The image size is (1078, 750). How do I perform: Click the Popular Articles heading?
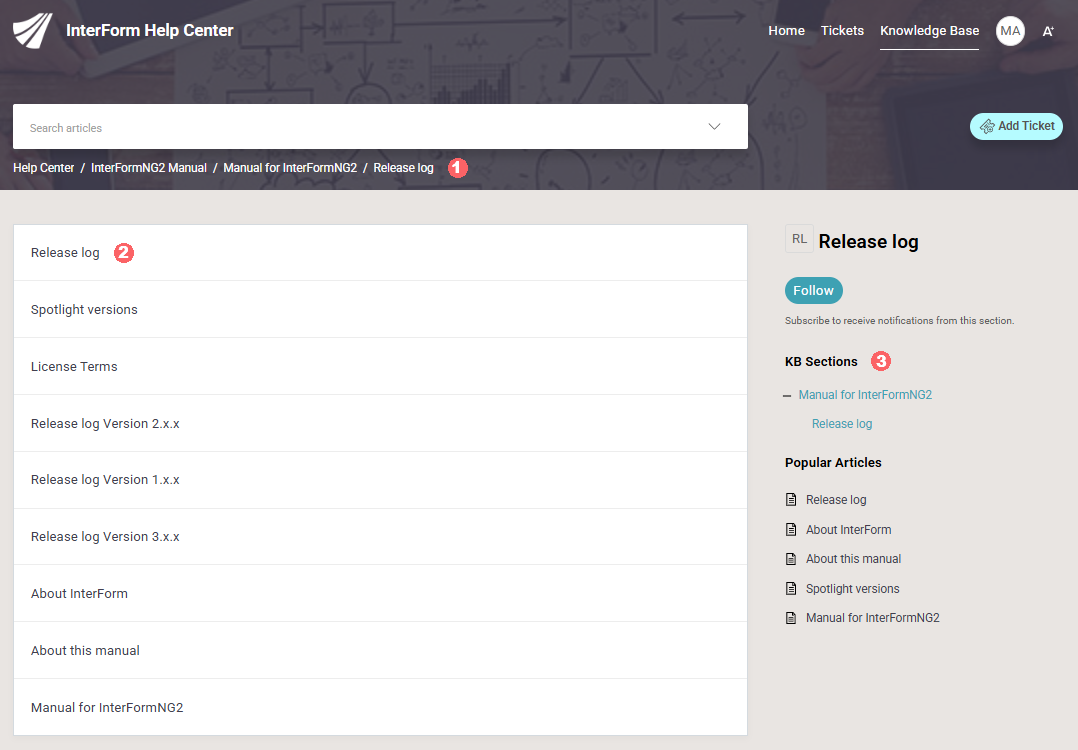coord(833,463)
